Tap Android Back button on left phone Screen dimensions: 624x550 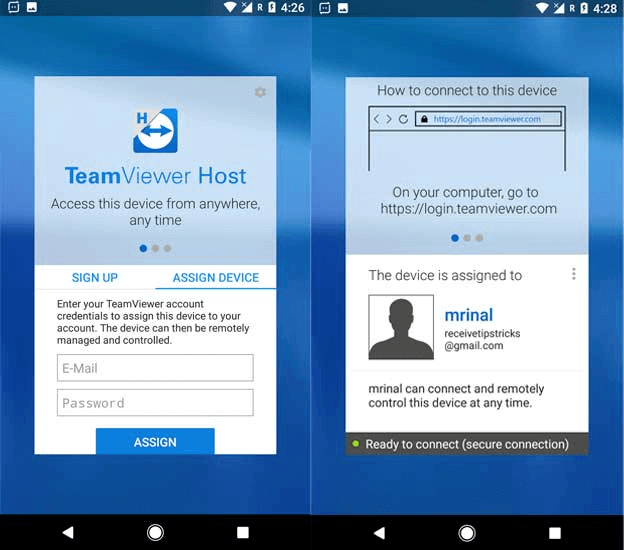(68, 532)
